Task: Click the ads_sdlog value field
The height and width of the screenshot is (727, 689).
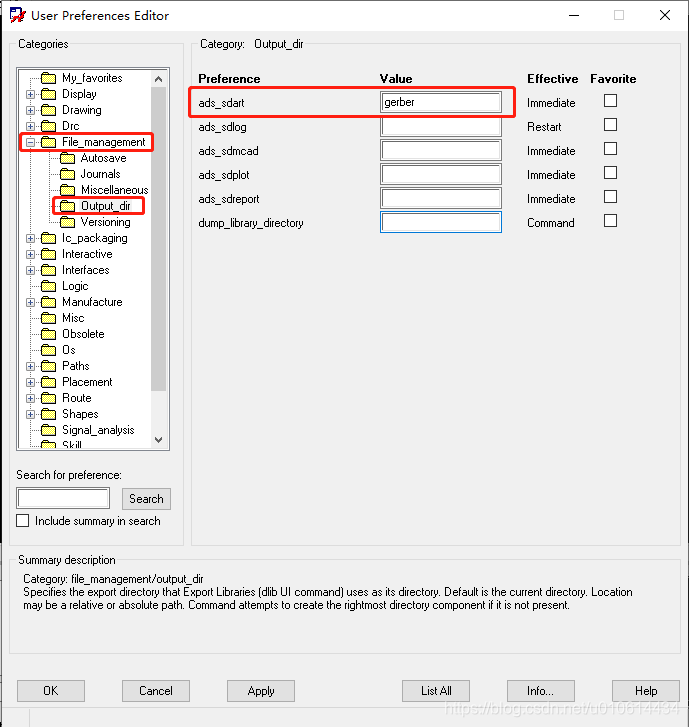Action: (x=441, y=127)
